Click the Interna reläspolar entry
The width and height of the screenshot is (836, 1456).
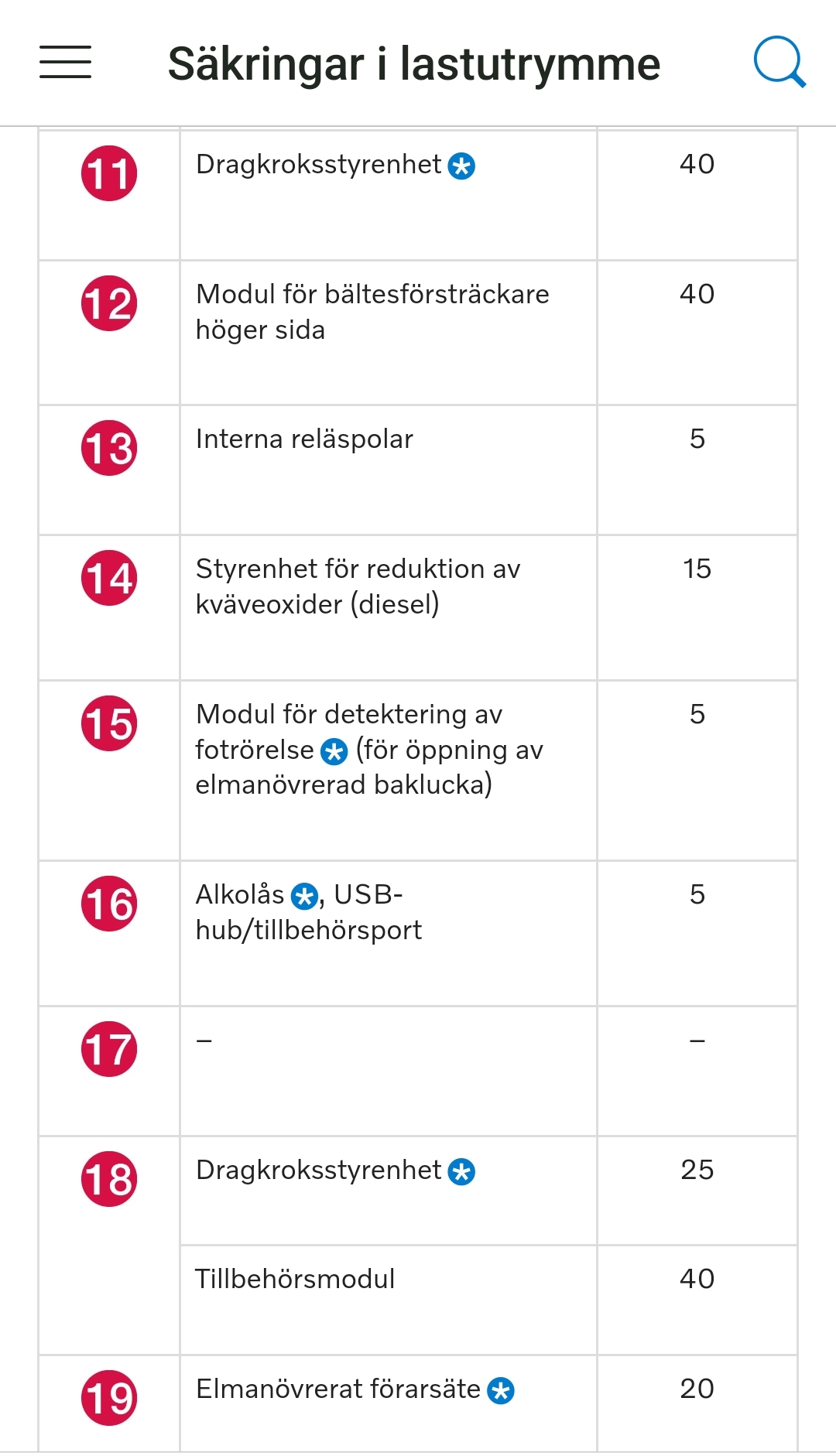[304, 439]
